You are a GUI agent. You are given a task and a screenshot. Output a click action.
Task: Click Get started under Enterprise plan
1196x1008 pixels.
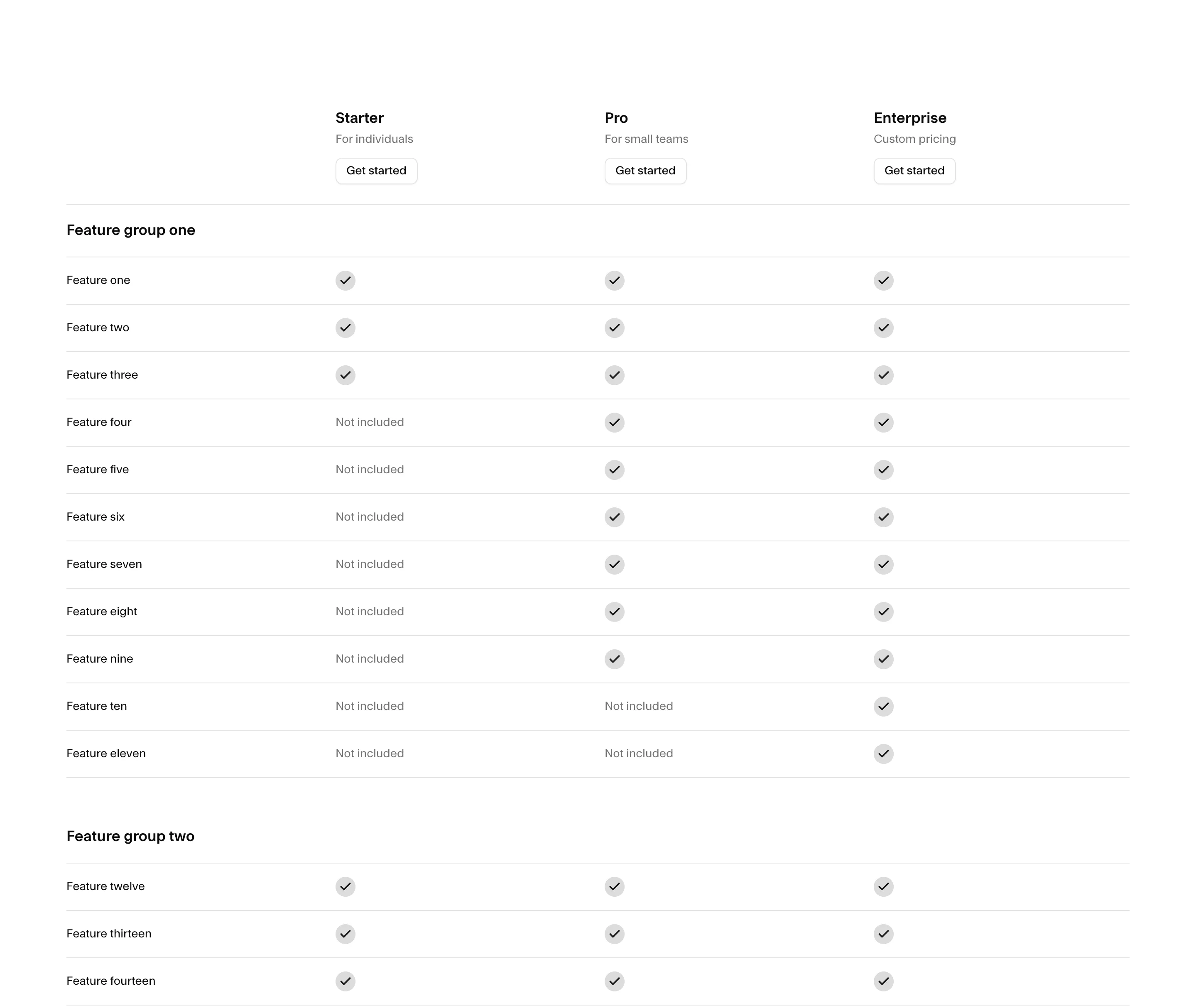pos(914,171)
